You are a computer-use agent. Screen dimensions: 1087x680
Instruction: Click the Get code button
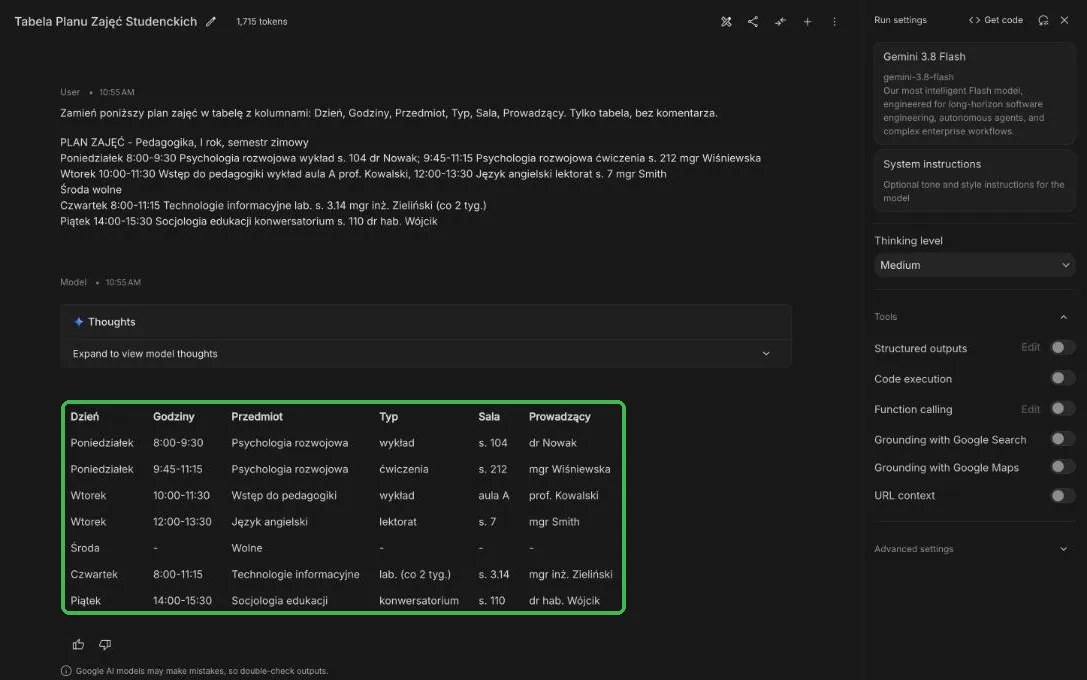coord(995,20)
